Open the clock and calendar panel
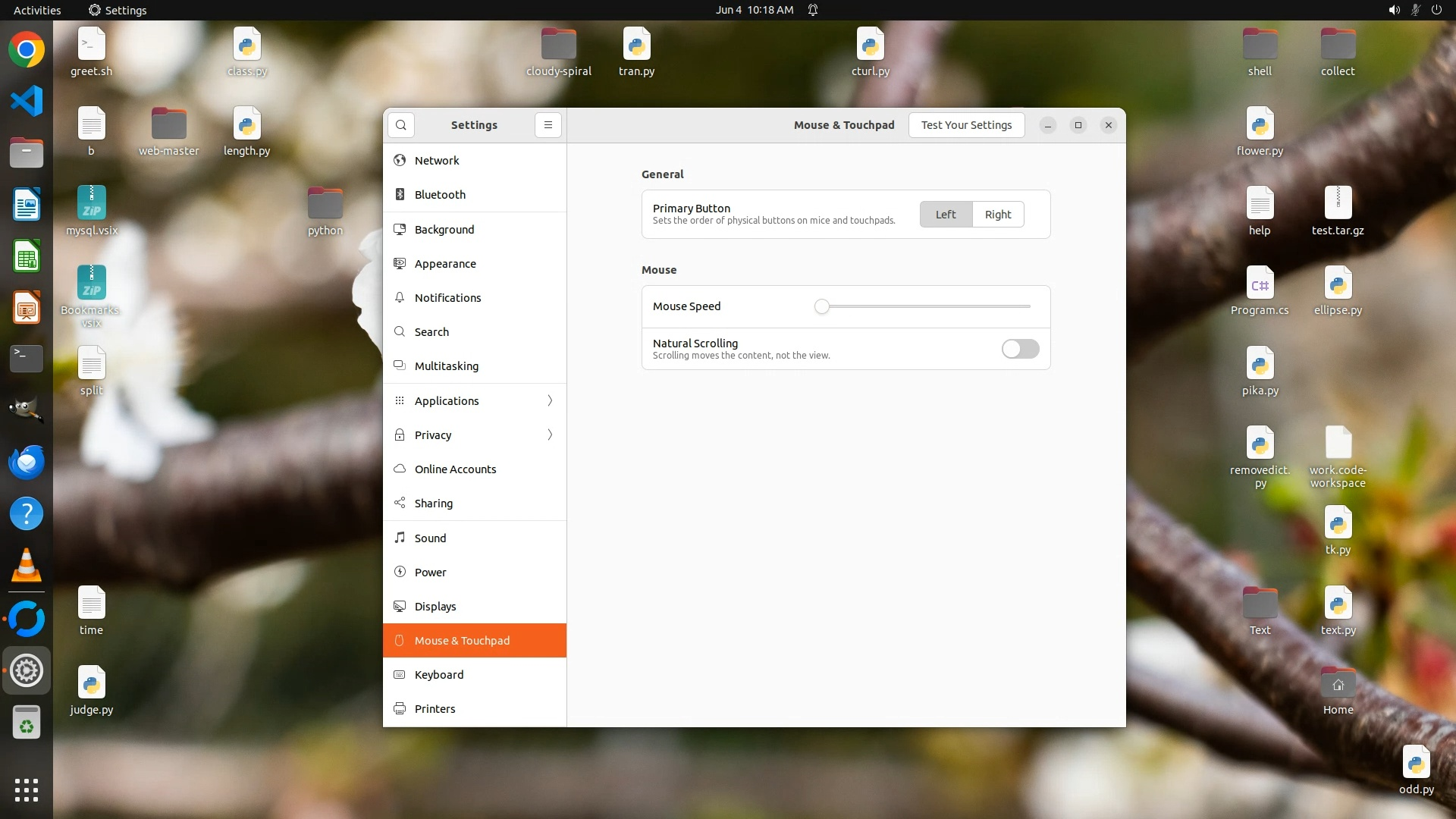1456x819 pixels. (754, 10)
